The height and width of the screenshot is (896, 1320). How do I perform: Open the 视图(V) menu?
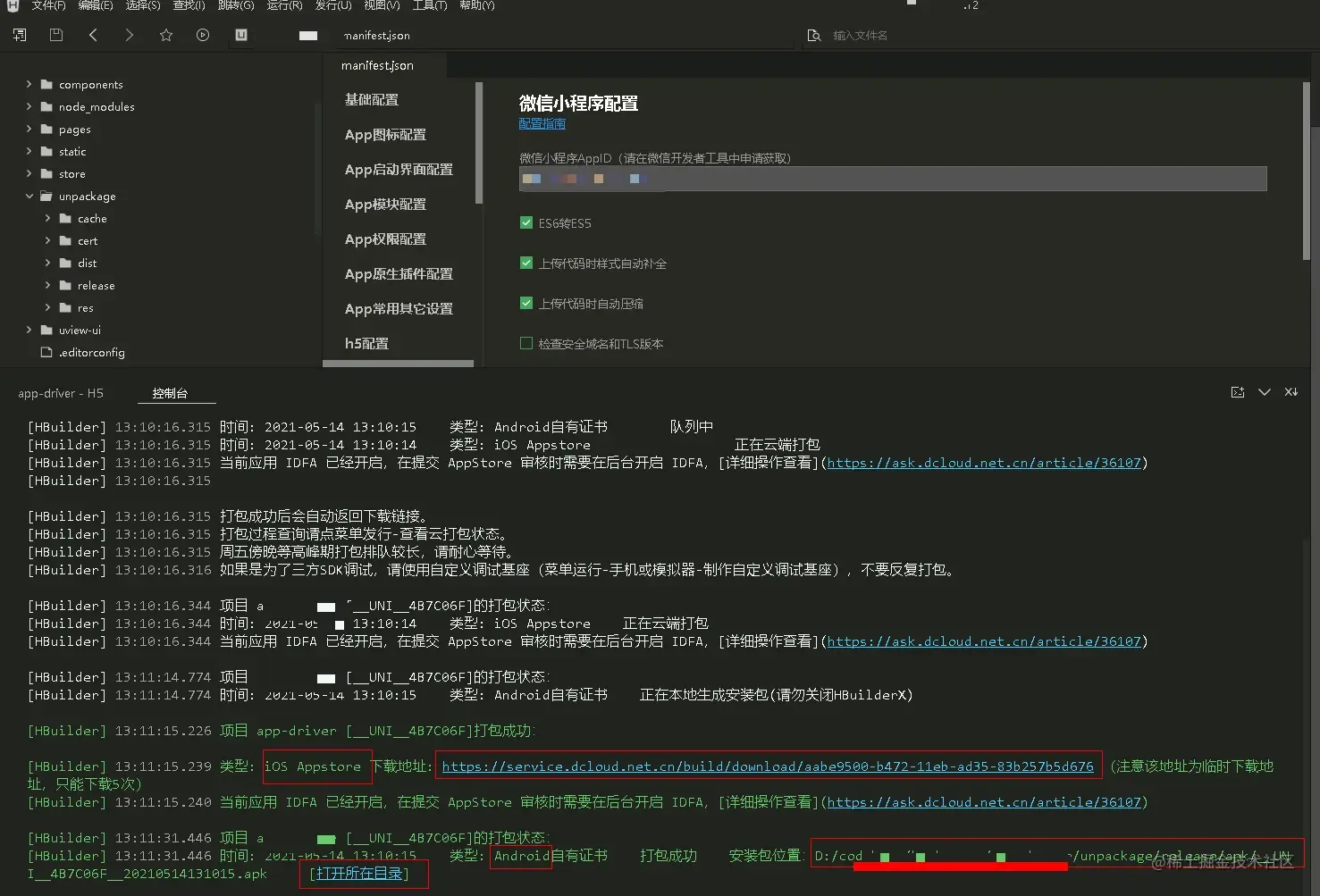point(382,5)
